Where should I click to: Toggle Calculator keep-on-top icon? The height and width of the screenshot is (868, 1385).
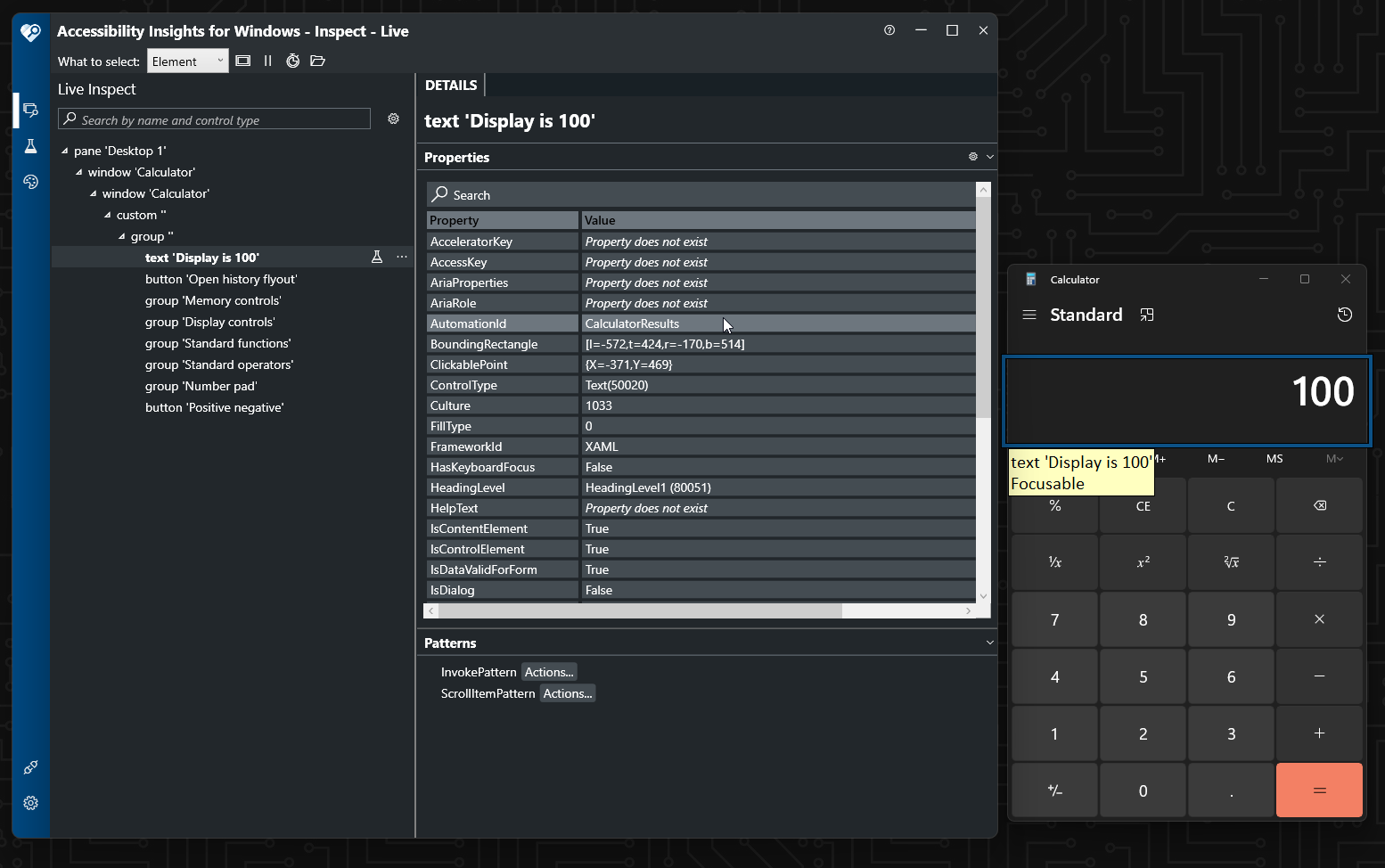(1147, 314)
